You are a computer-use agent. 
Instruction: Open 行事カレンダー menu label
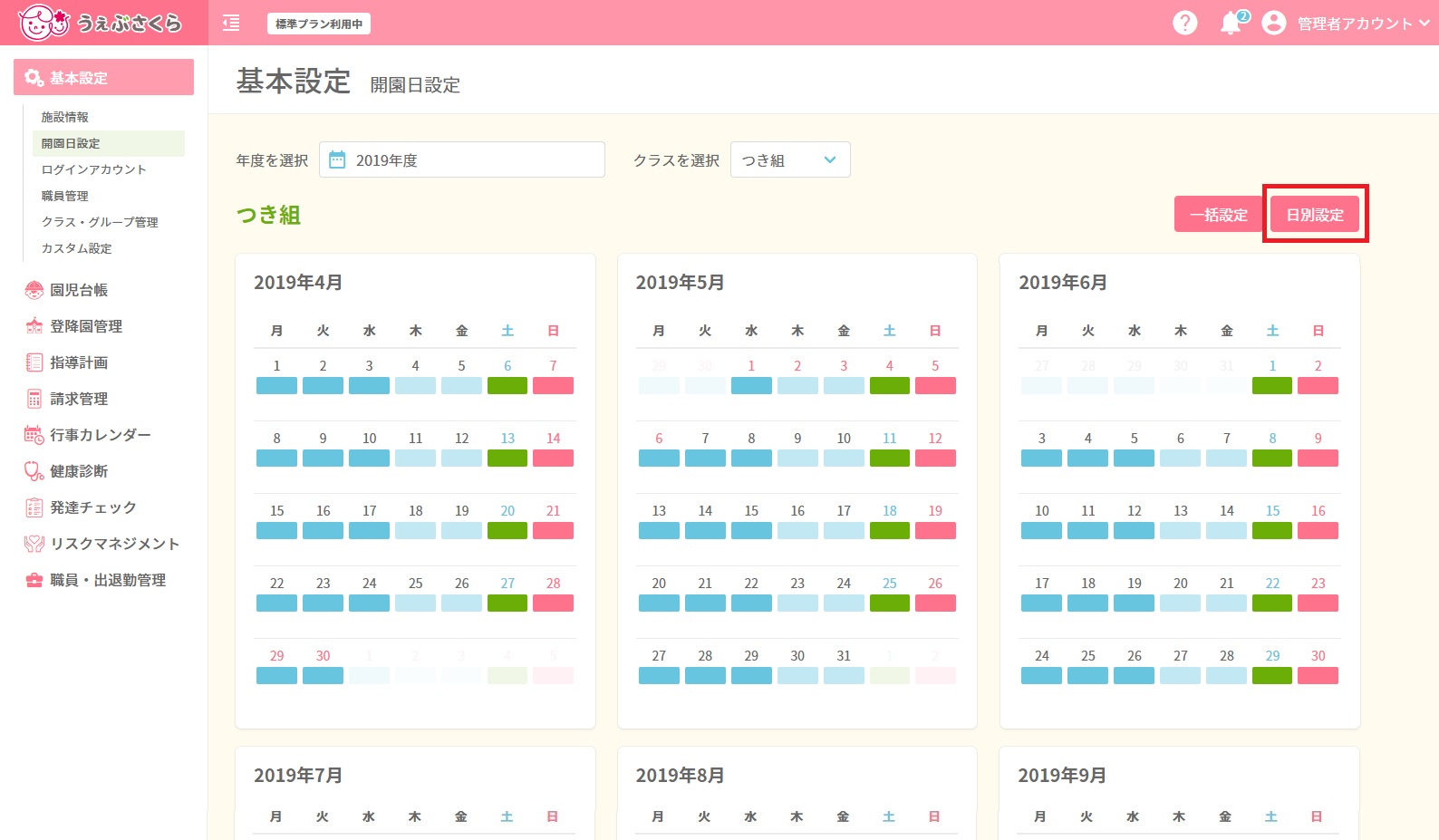click(101, 435)
